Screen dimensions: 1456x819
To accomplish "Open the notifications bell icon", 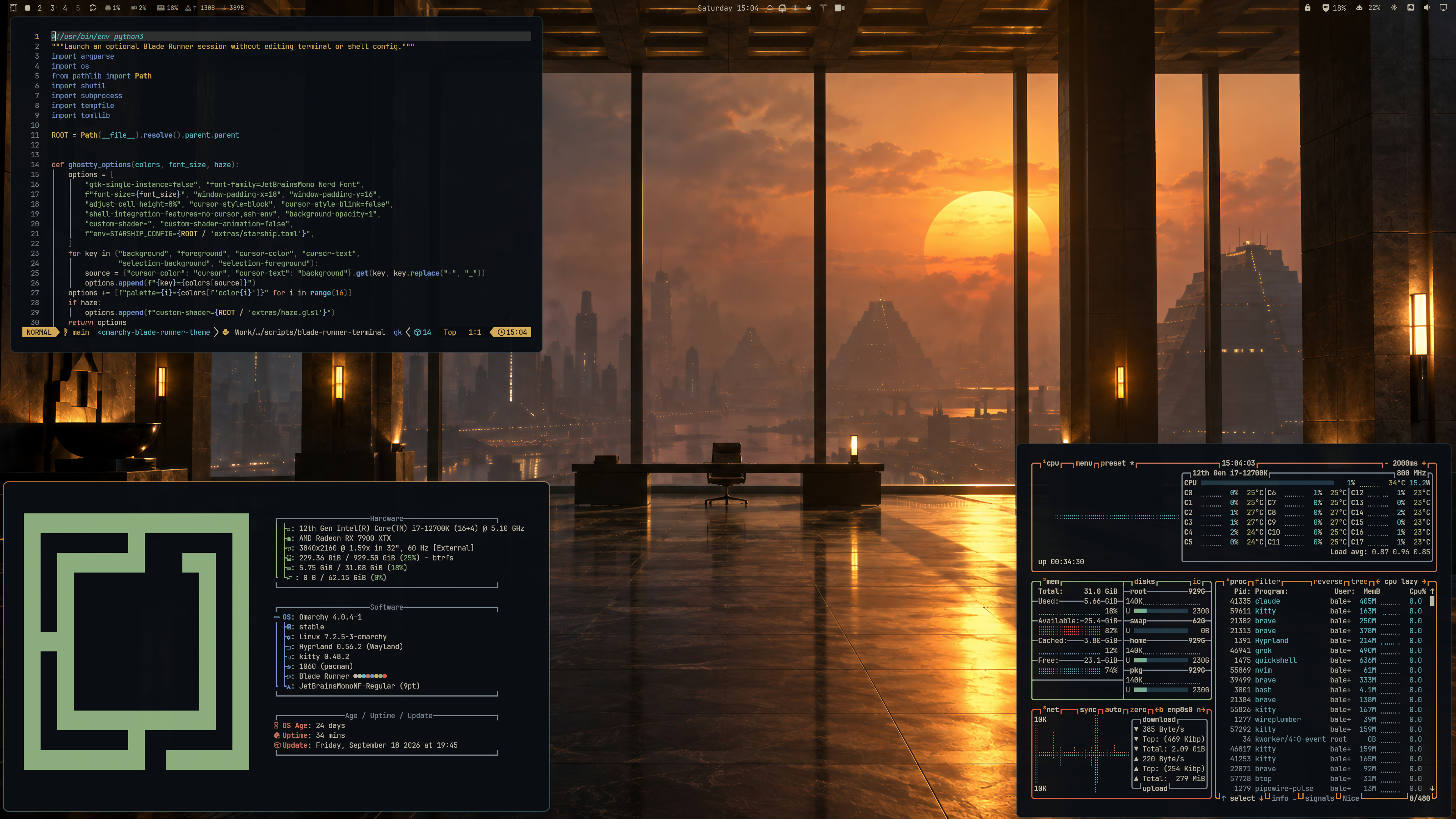I will click(x=782, y=8).
